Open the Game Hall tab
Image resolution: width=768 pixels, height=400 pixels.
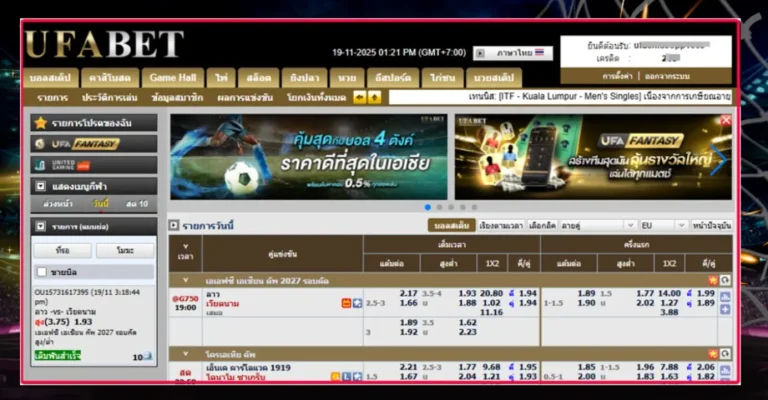[x=173, y=77]
